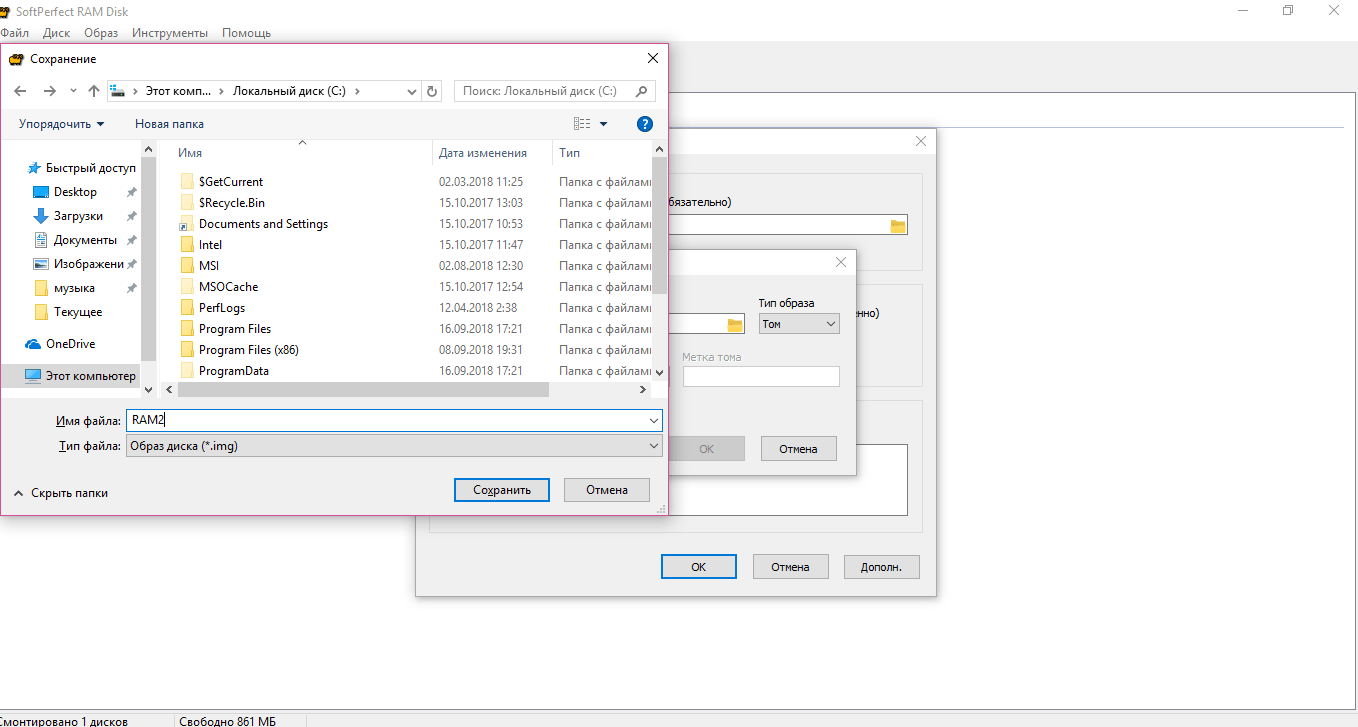Browse image file folder icon in small dialog
This screenshot has height=727, width=1358.
coord(735,324)
